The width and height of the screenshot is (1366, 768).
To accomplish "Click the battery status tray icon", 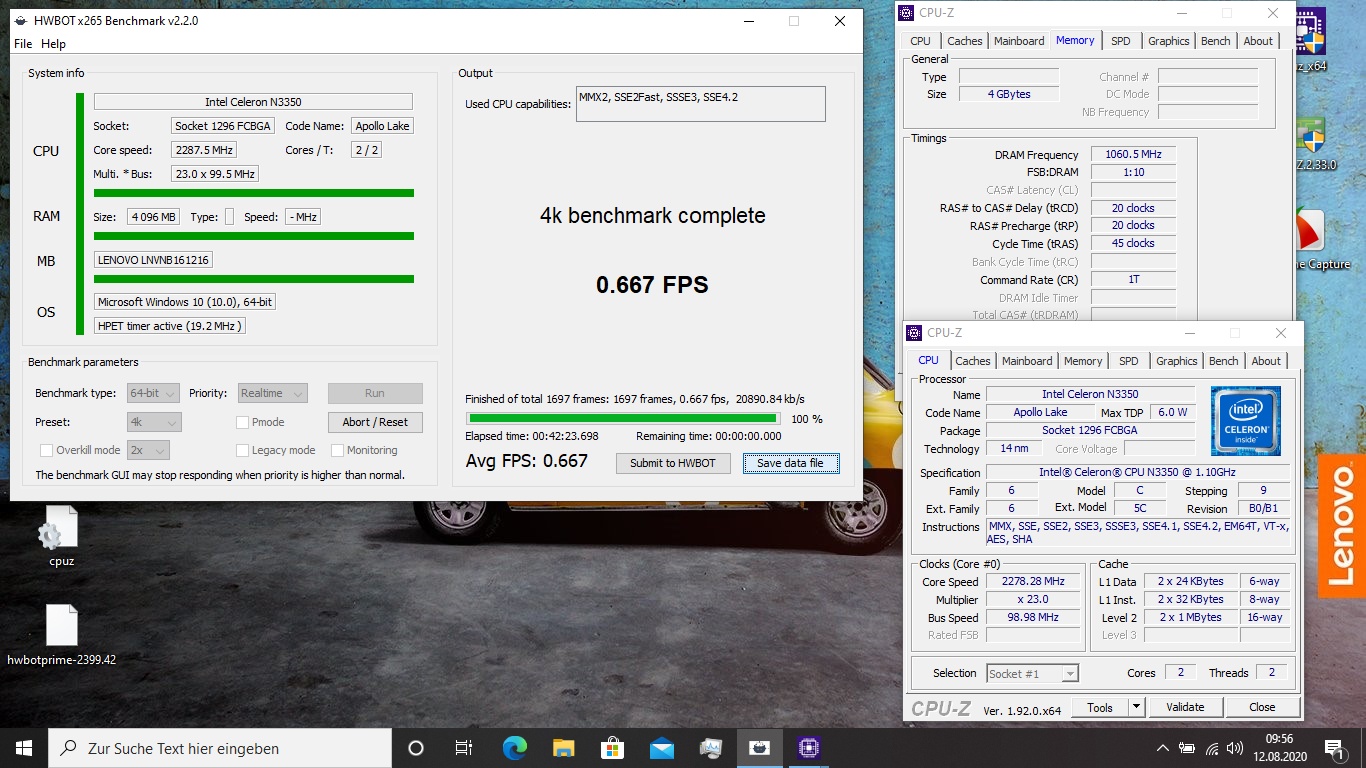I will (x=1187, y=748).
